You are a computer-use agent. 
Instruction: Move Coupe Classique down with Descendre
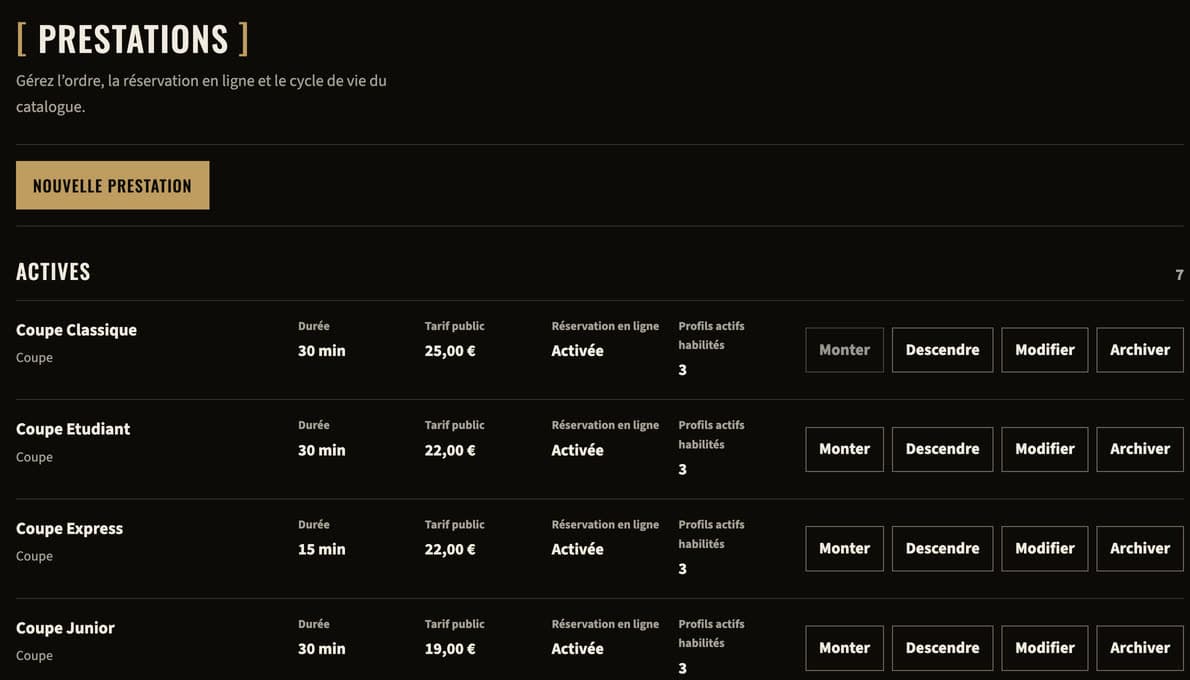click(x=943, y=350)
